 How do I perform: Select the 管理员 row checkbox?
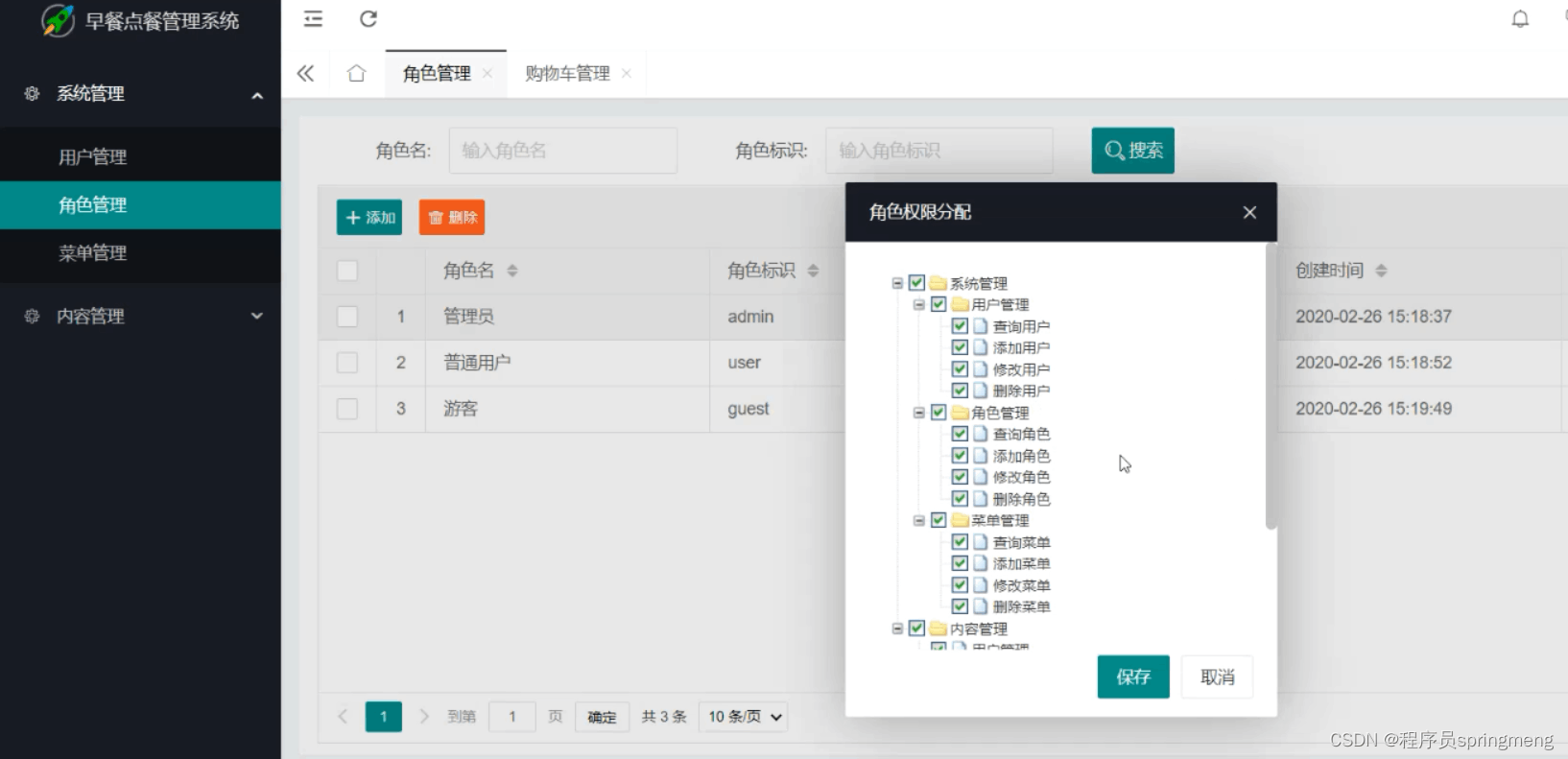point(347,317)
